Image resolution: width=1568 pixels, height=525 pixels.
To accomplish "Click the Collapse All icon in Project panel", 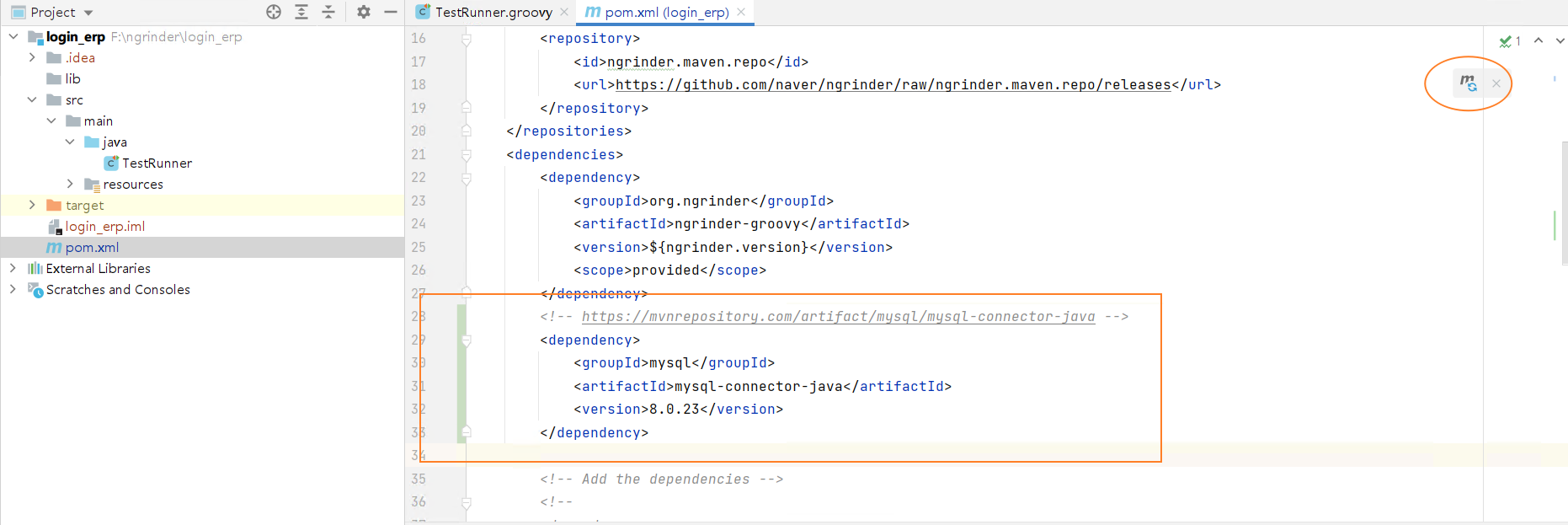I will 328,12.
